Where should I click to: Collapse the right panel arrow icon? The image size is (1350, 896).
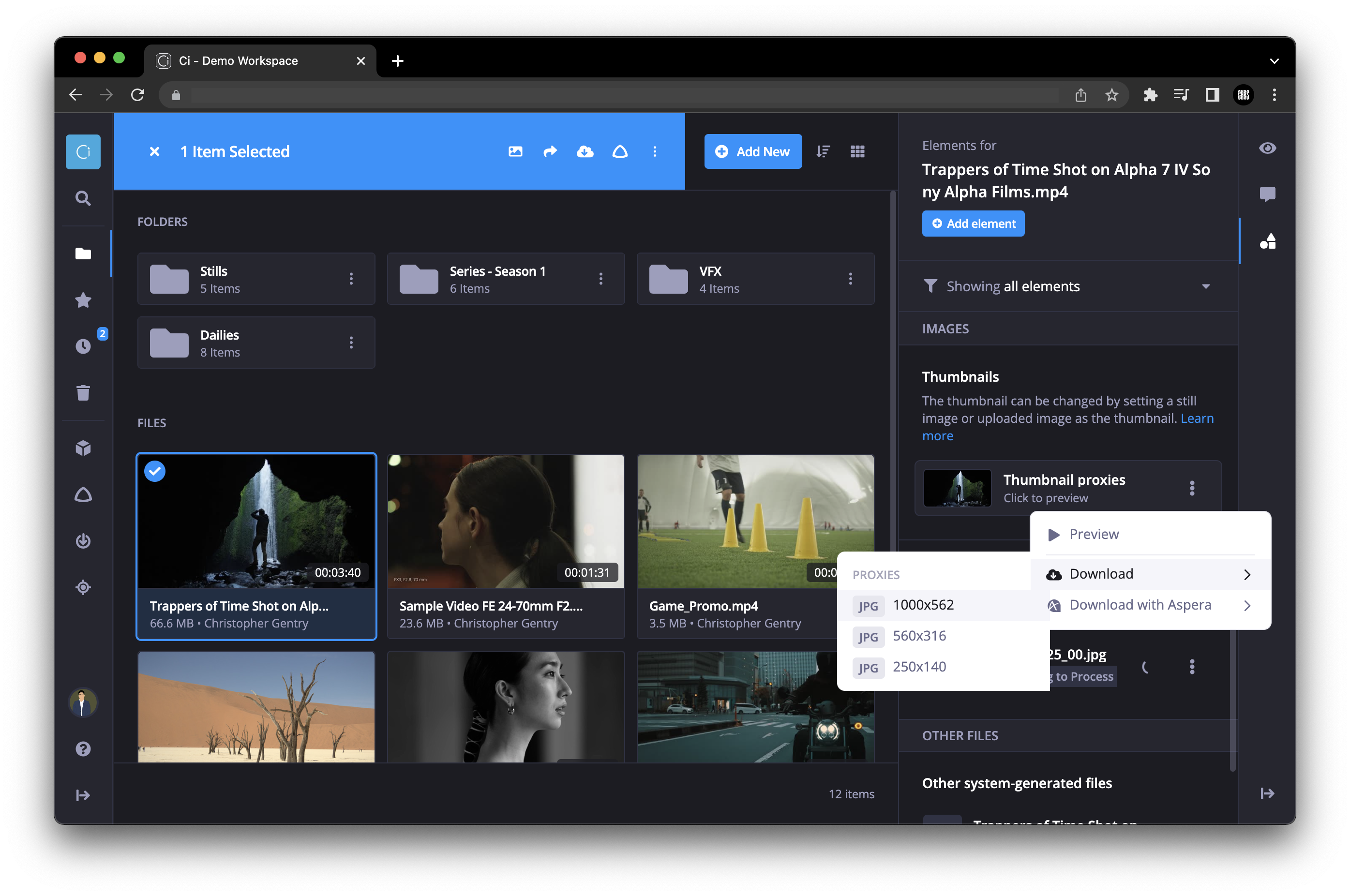[x=1267, y=793]
